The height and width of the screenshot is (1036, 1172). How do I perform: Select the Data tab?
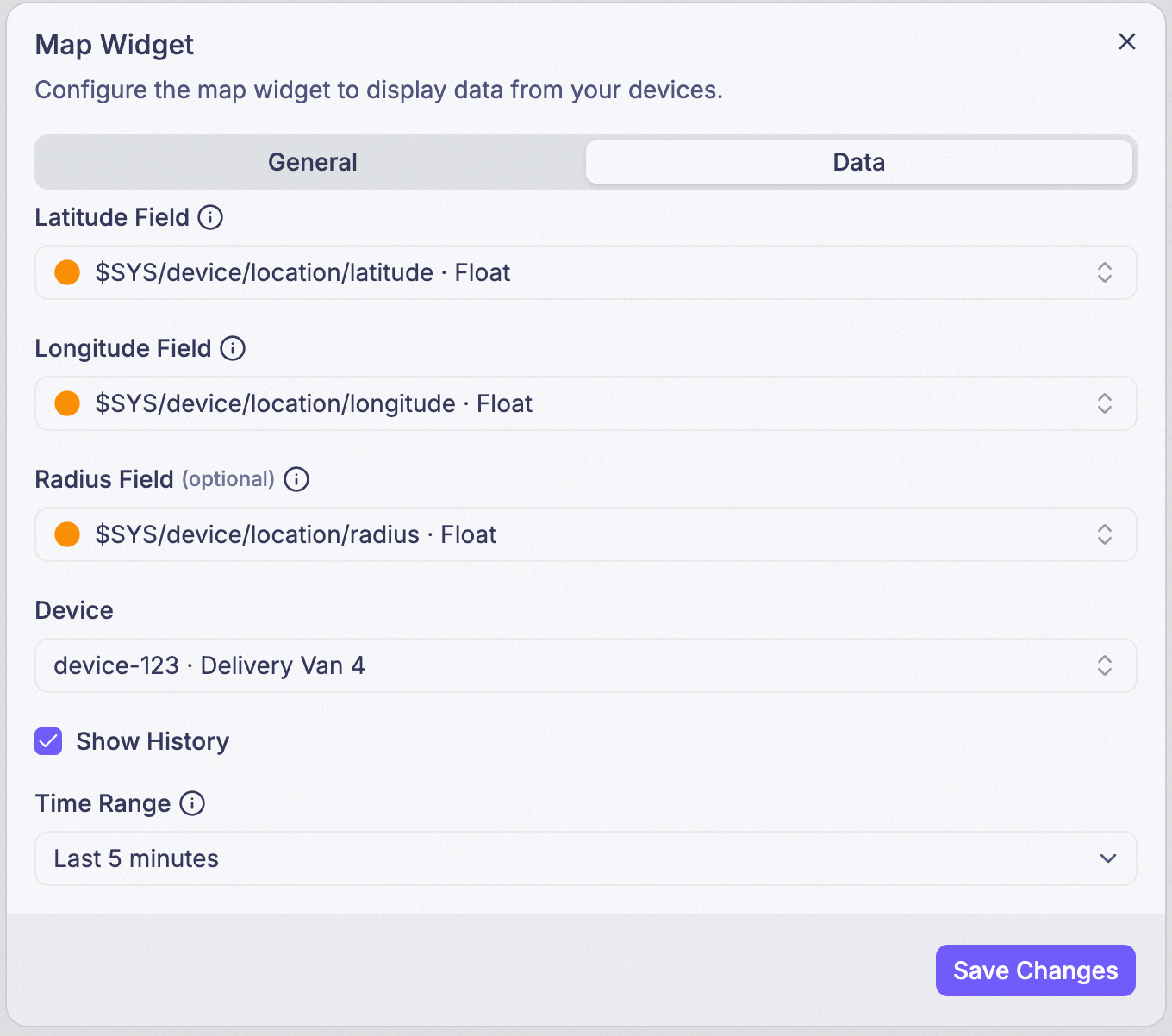tap(859, 162)
